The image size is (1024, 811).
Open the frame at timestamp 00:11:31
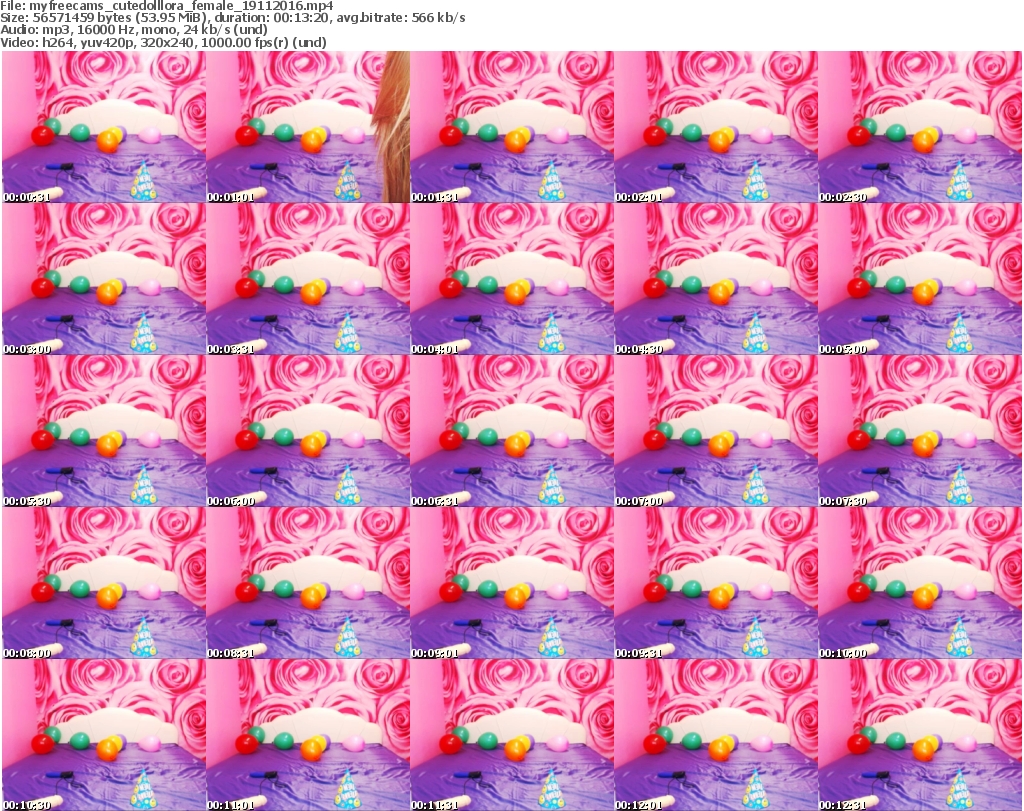click(x=512, y=735)
